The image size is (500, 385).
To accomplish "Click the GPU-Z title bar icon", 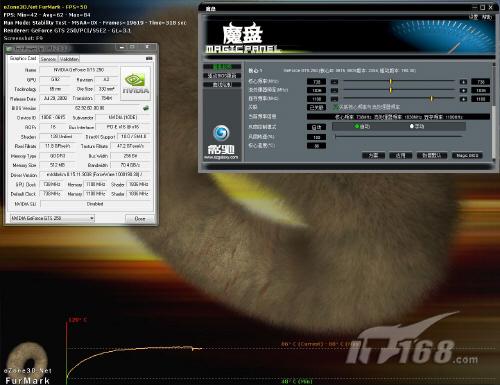I will pos(9,49).
